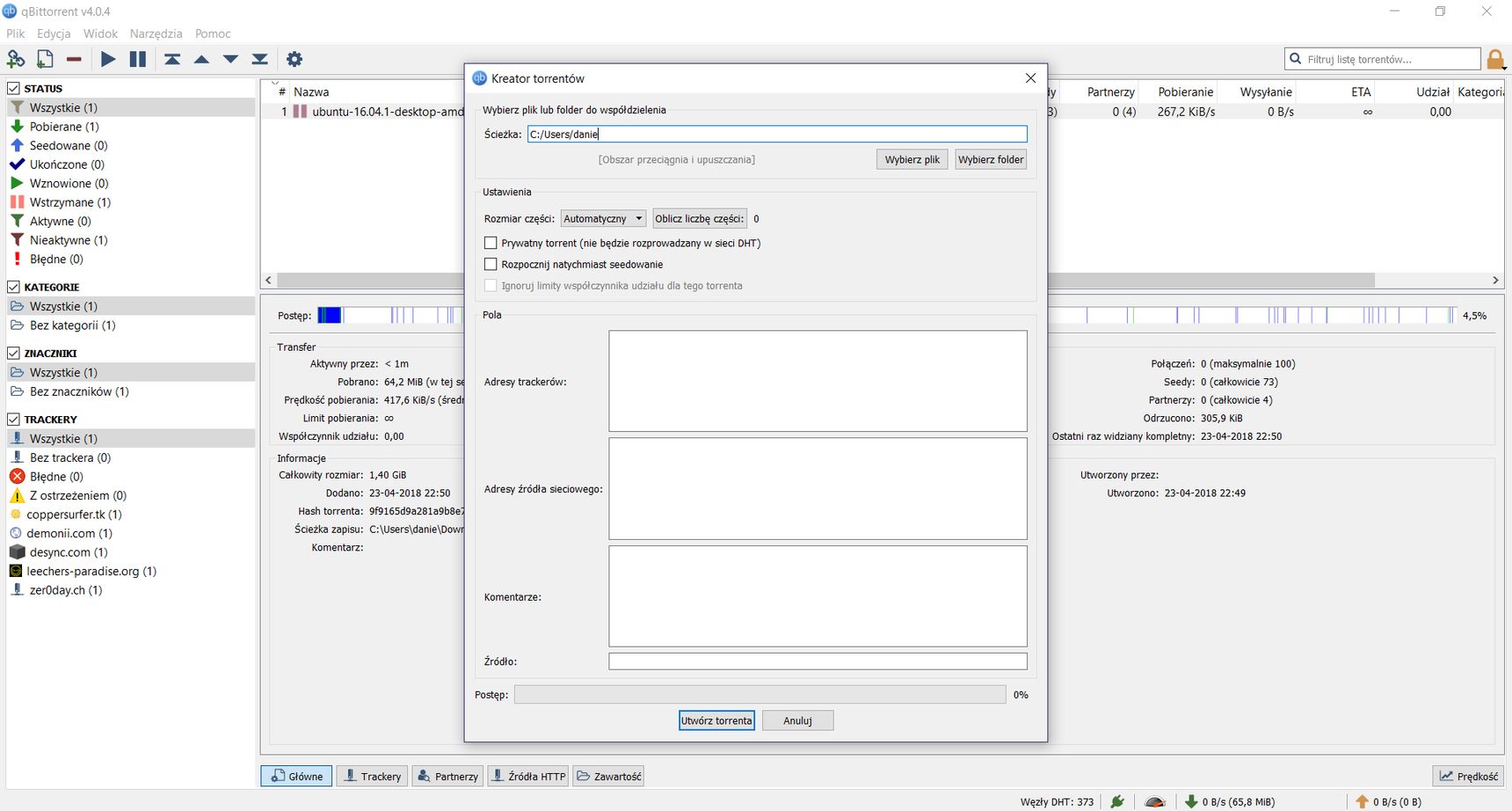1512x811 pixels.
Task: Click the Adresy trackerów text area
Action: pos(818,381)
